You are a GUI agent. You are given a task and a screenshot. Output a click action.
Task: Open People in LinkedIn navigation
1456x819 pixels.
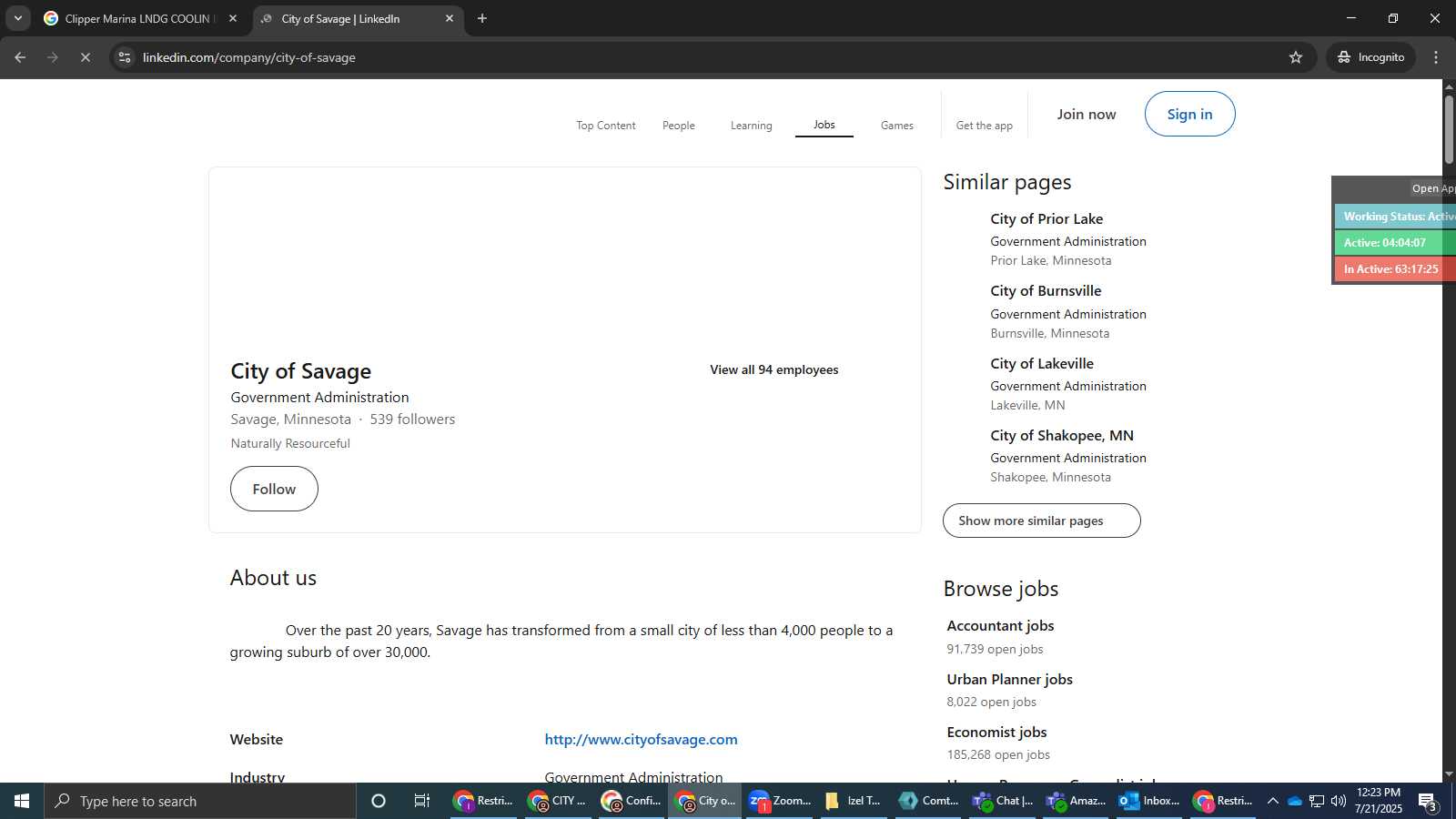point(679,126)
